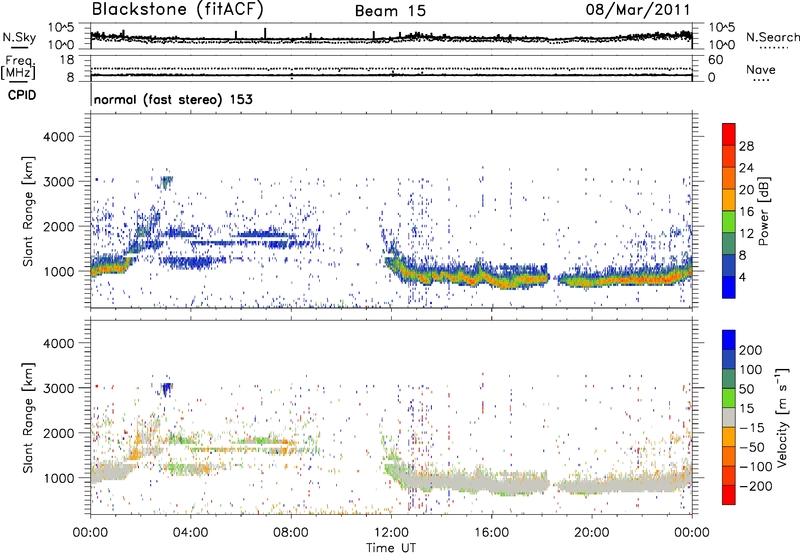Click the '28' tick on Power colorbar
This screenshot has height=554, width=800.
[x=746, y=146]
